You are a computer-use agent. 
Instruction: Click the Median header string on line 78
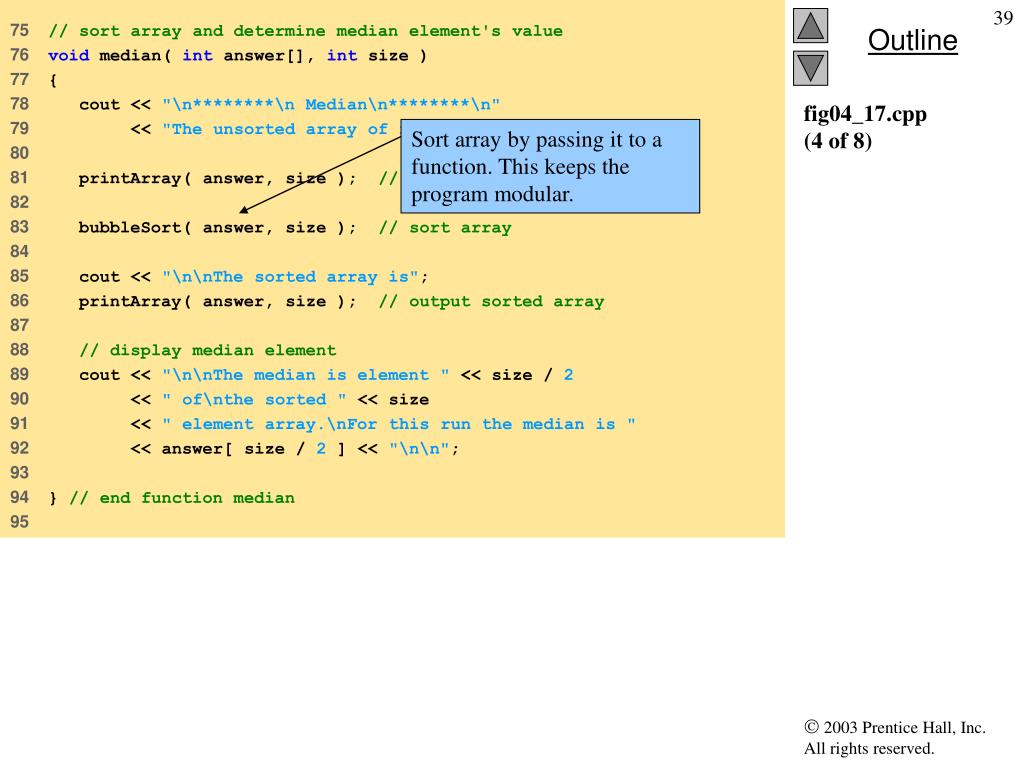click(331, 104)
